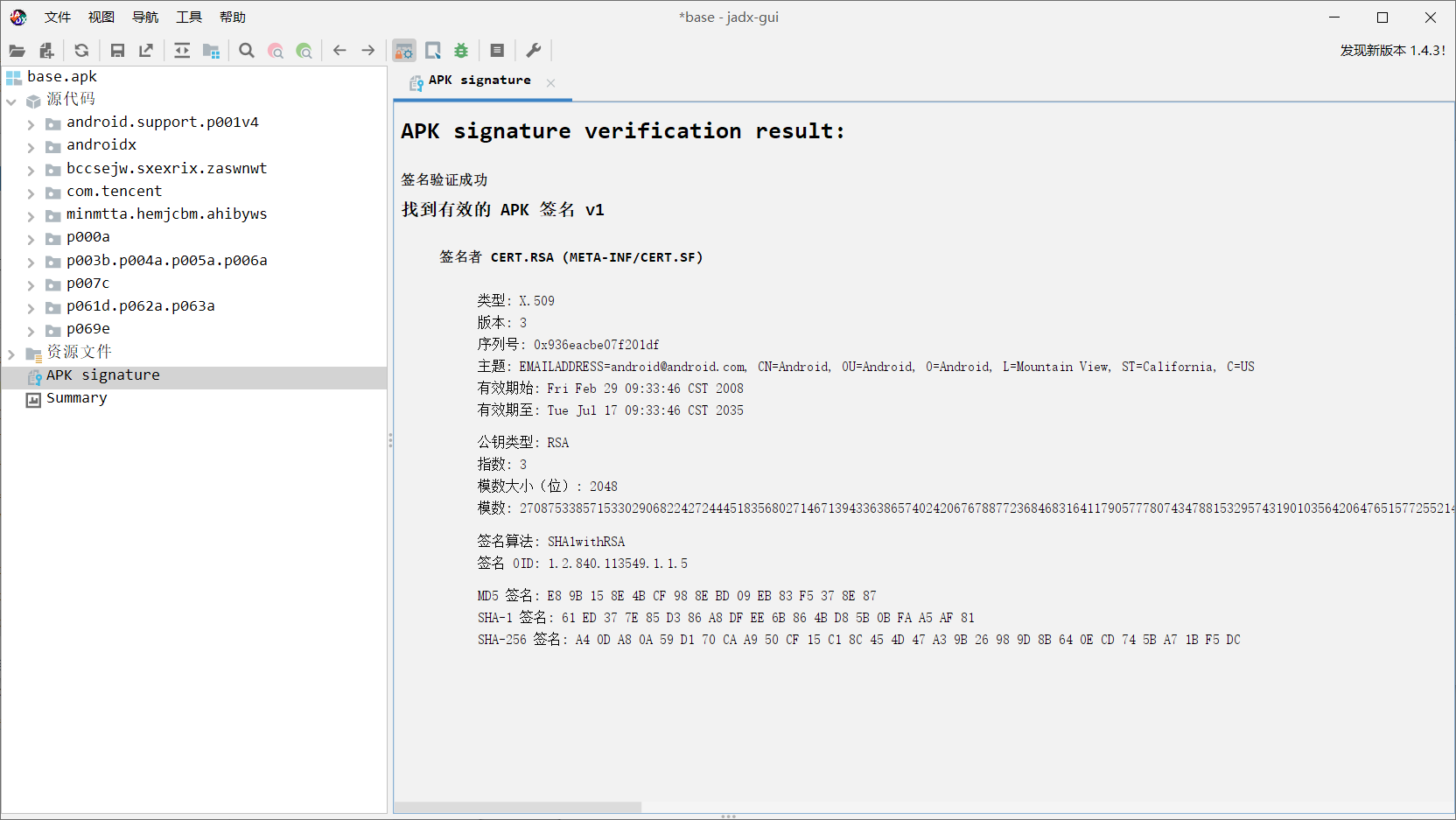Screen dimensions: 1456x820
Task: Click the bccsejw.sxexrix.zaswnwt folder icon
Action: (53, 171)
